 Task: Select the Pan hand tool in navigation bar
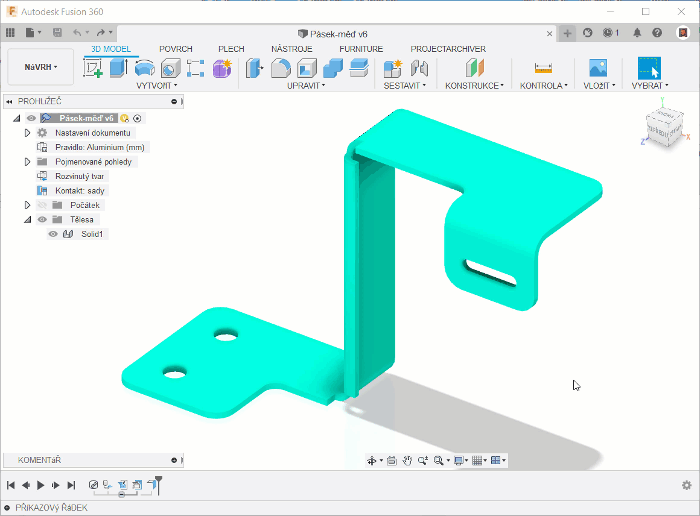(407, 461)
